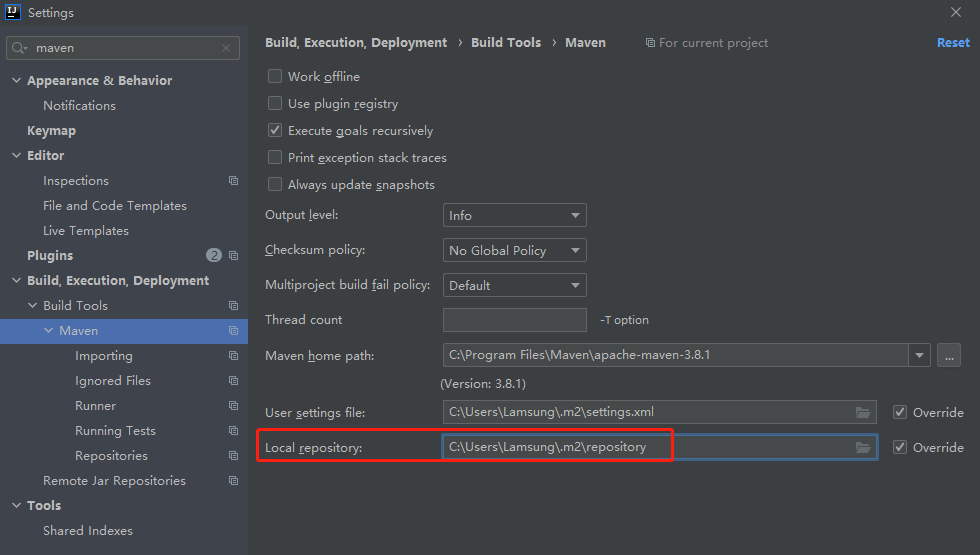980x555 pixels.
Task: Click project-level icon beside Plugins
Action: (233, 256)
